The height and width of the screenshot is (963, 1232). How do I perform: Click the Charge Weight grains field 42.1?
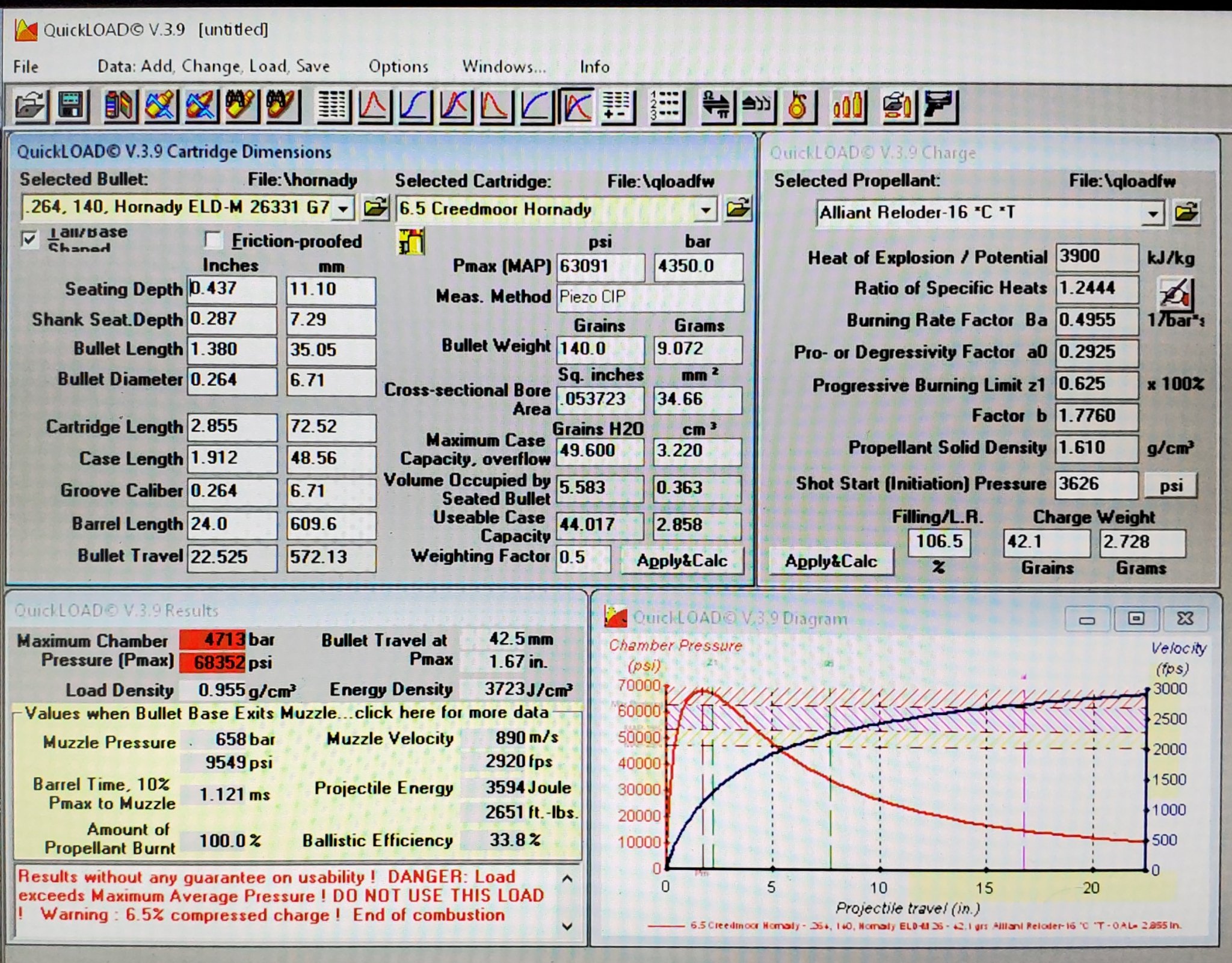pos(1046,543)
